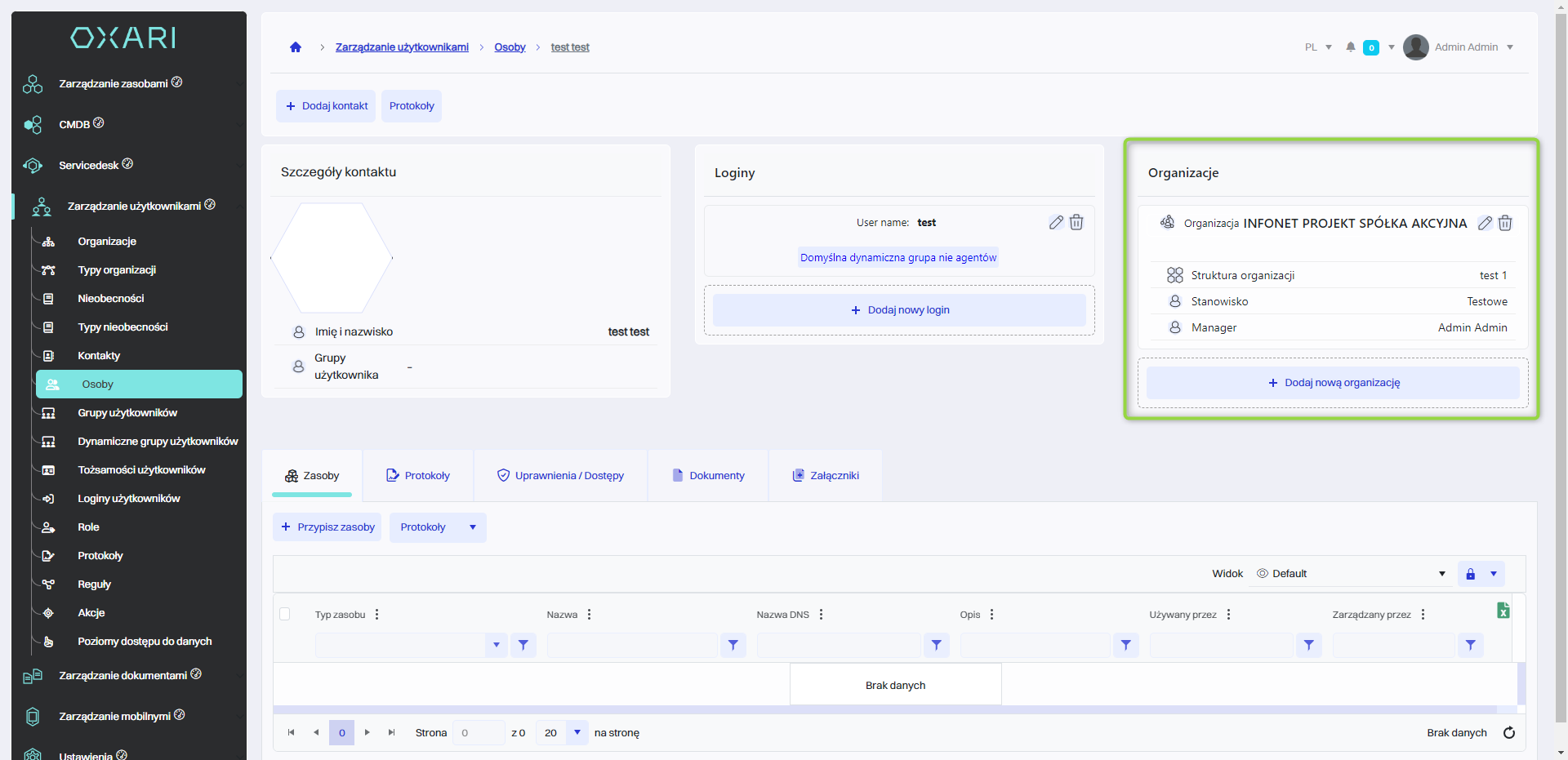Delete INFONET PROJEKT organization with trash icon
Viewport: 1568px width, 760px height.
point(1505,224)
